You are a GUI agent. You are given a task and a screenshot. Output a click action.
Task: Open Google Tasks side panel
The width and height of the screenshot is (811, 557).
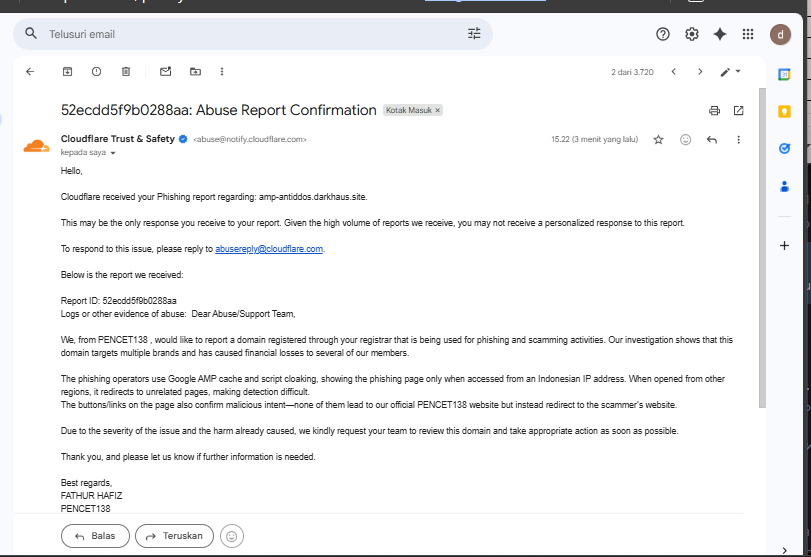pyautogui.click(x=784, y=148)
